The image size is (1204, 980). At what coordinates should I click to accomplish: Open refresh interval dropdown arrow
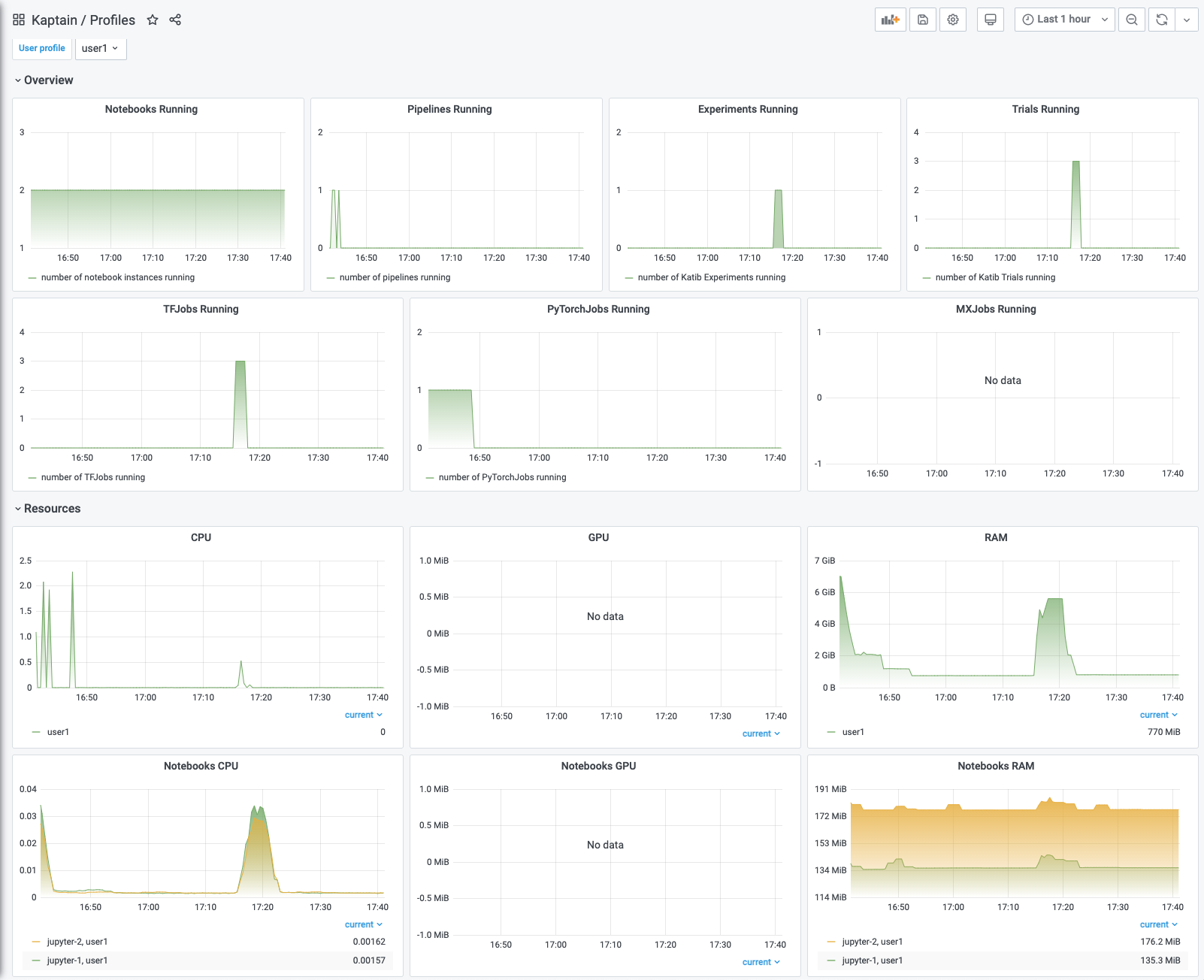coord(1187,20)
